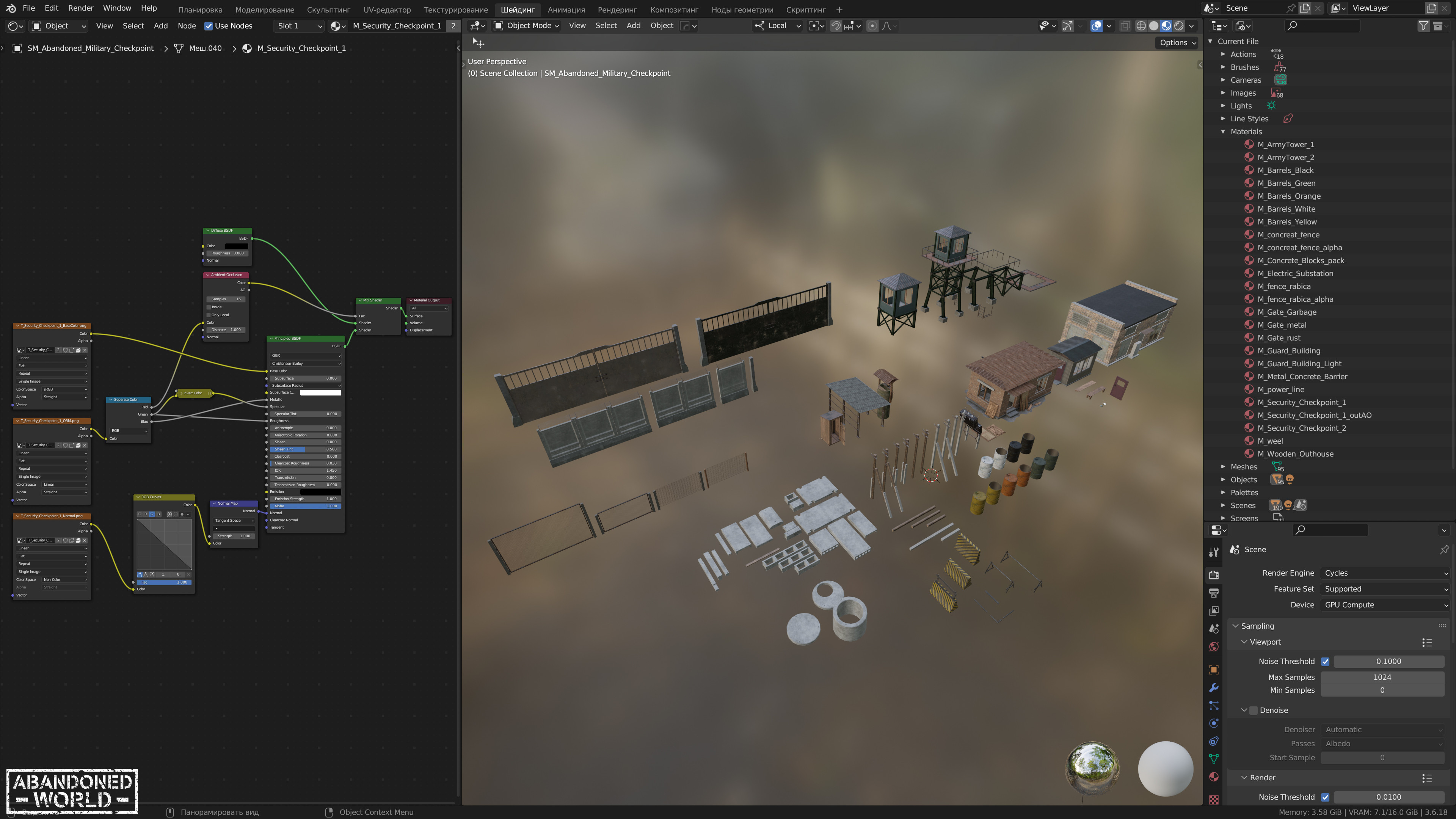Image resolution: width=1456 pixels, height=819 pixels.
Task: Switch viewport to Rendered shading
Action: (1179, 26)
